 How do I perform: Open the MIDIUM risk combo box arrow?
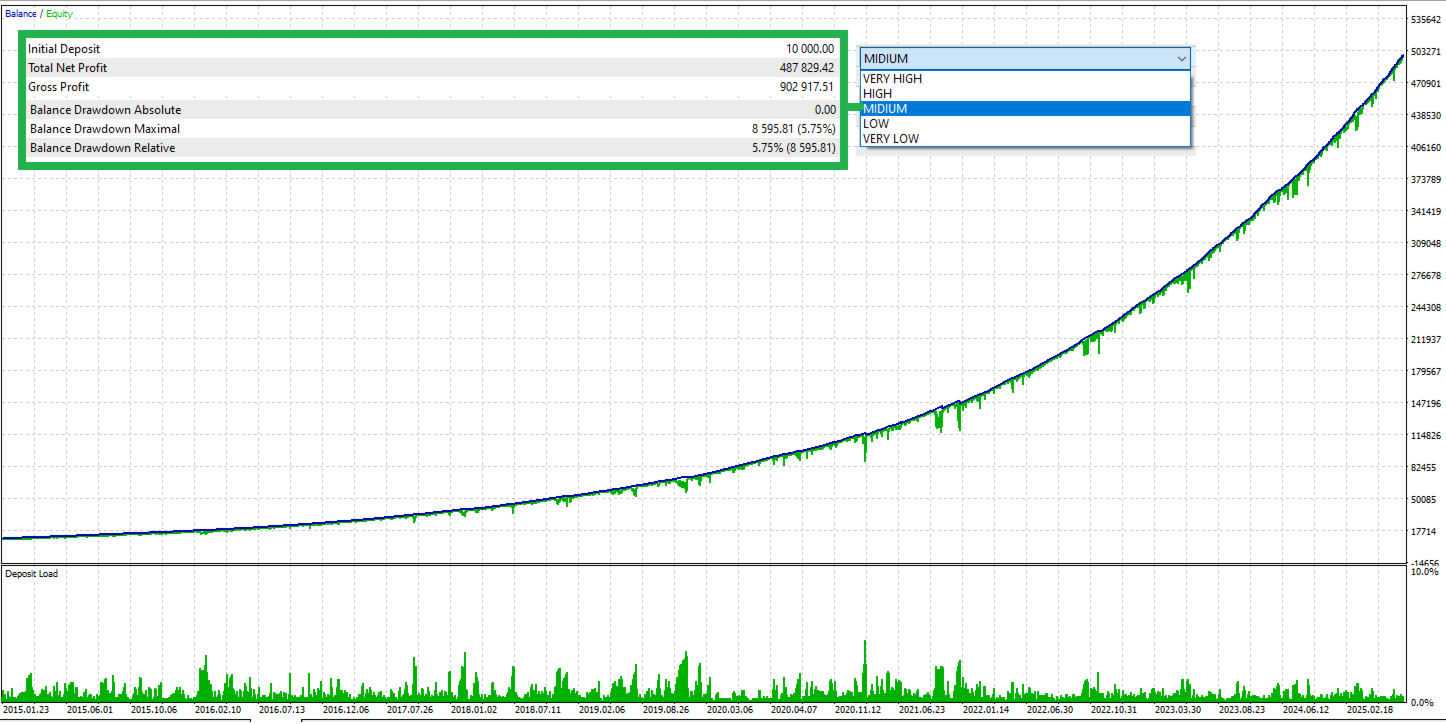pos(1181,59)
